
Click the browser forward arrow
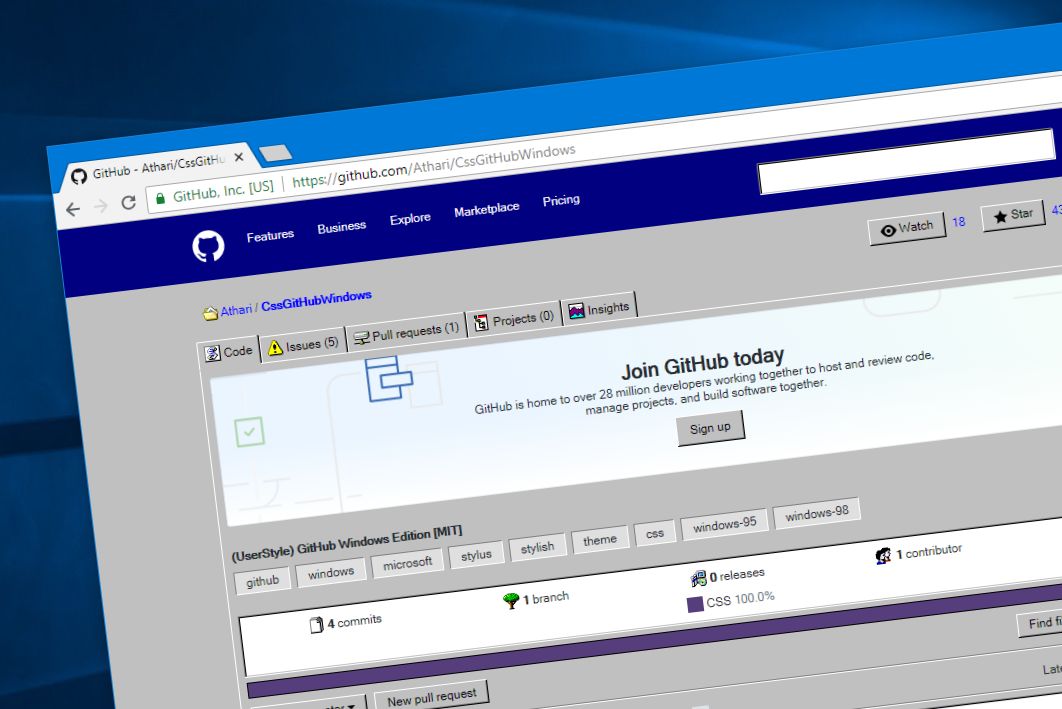100,206
